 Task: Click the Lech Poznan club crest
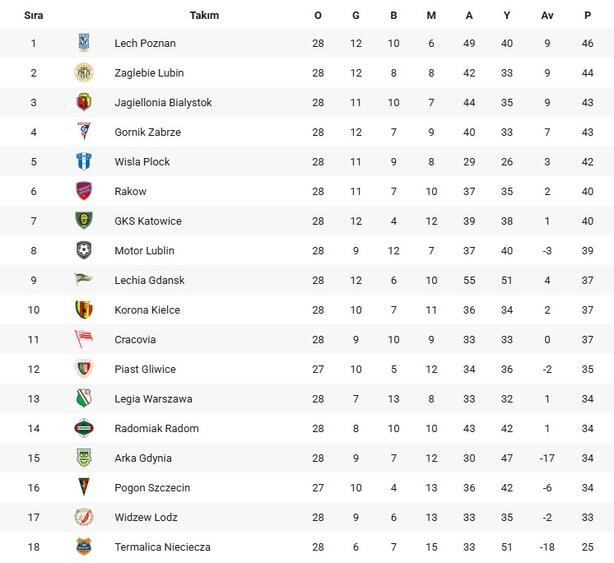(x=84, y=43)
